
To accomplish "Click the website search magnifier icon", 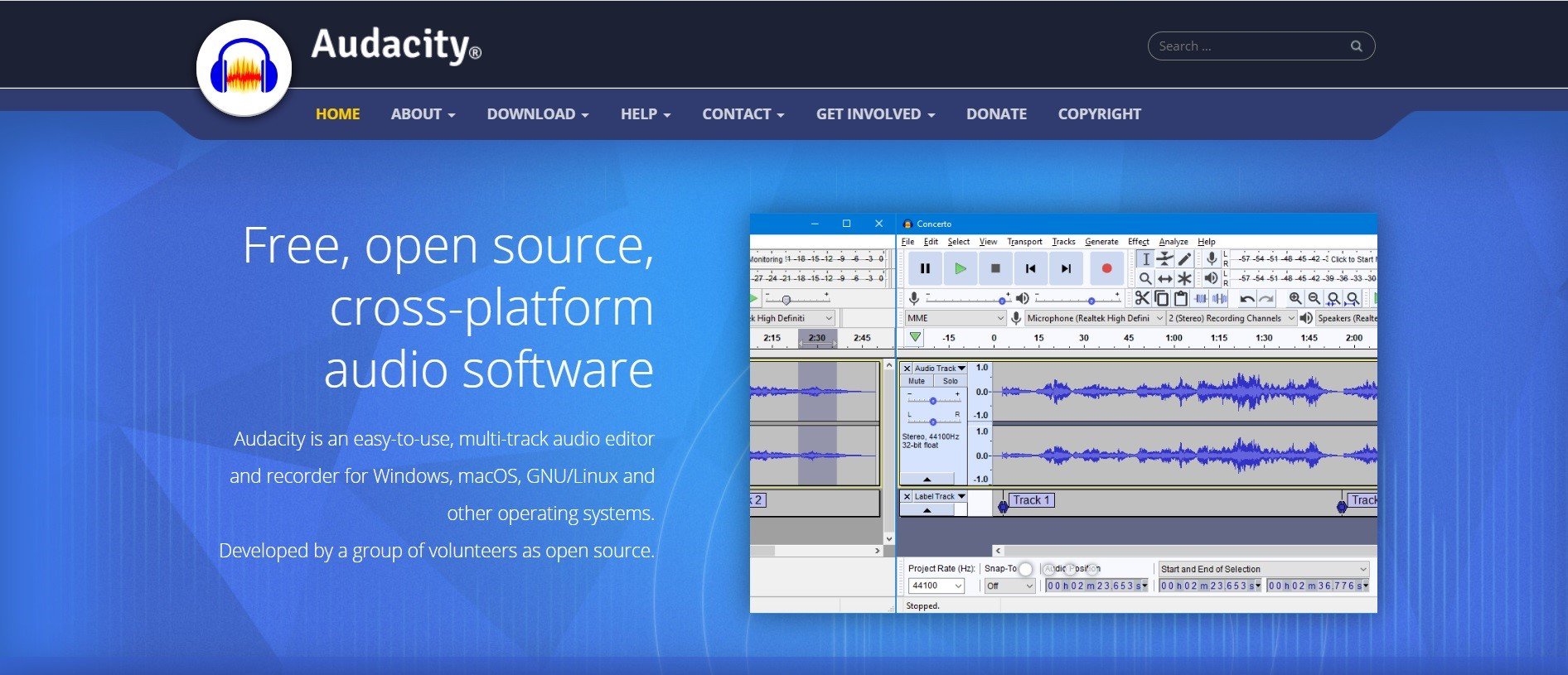I will (x=1356, y=46).
